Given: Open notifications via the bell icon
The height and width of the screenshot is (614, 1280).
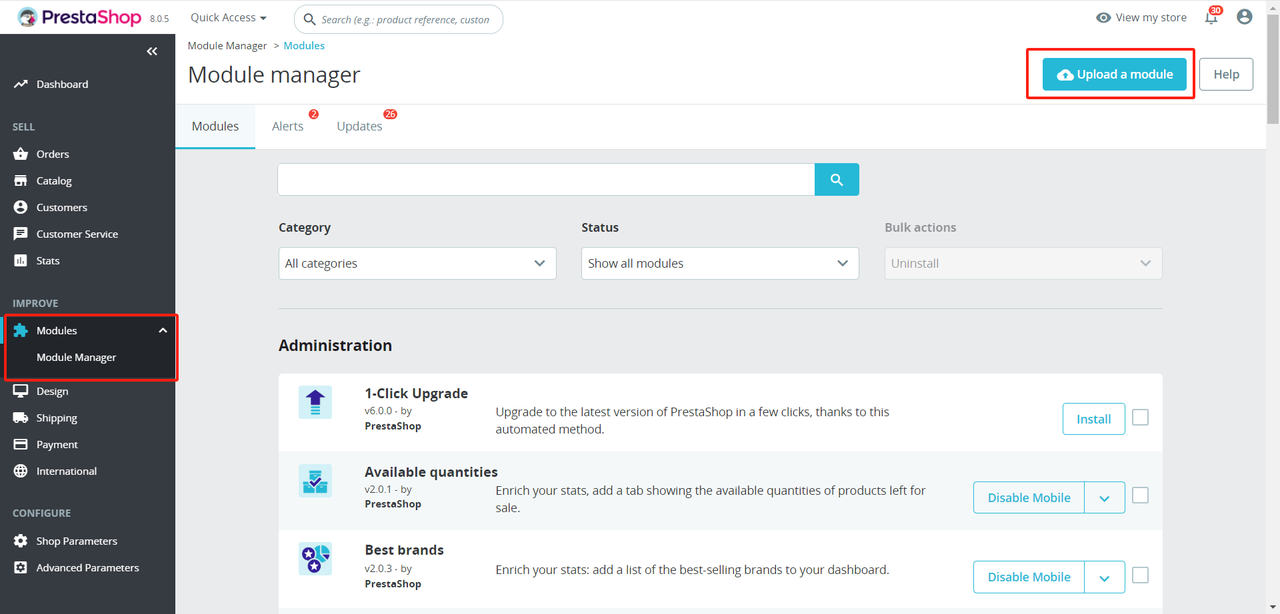Looking at the screenshot, I should (x=1211, y=17).
